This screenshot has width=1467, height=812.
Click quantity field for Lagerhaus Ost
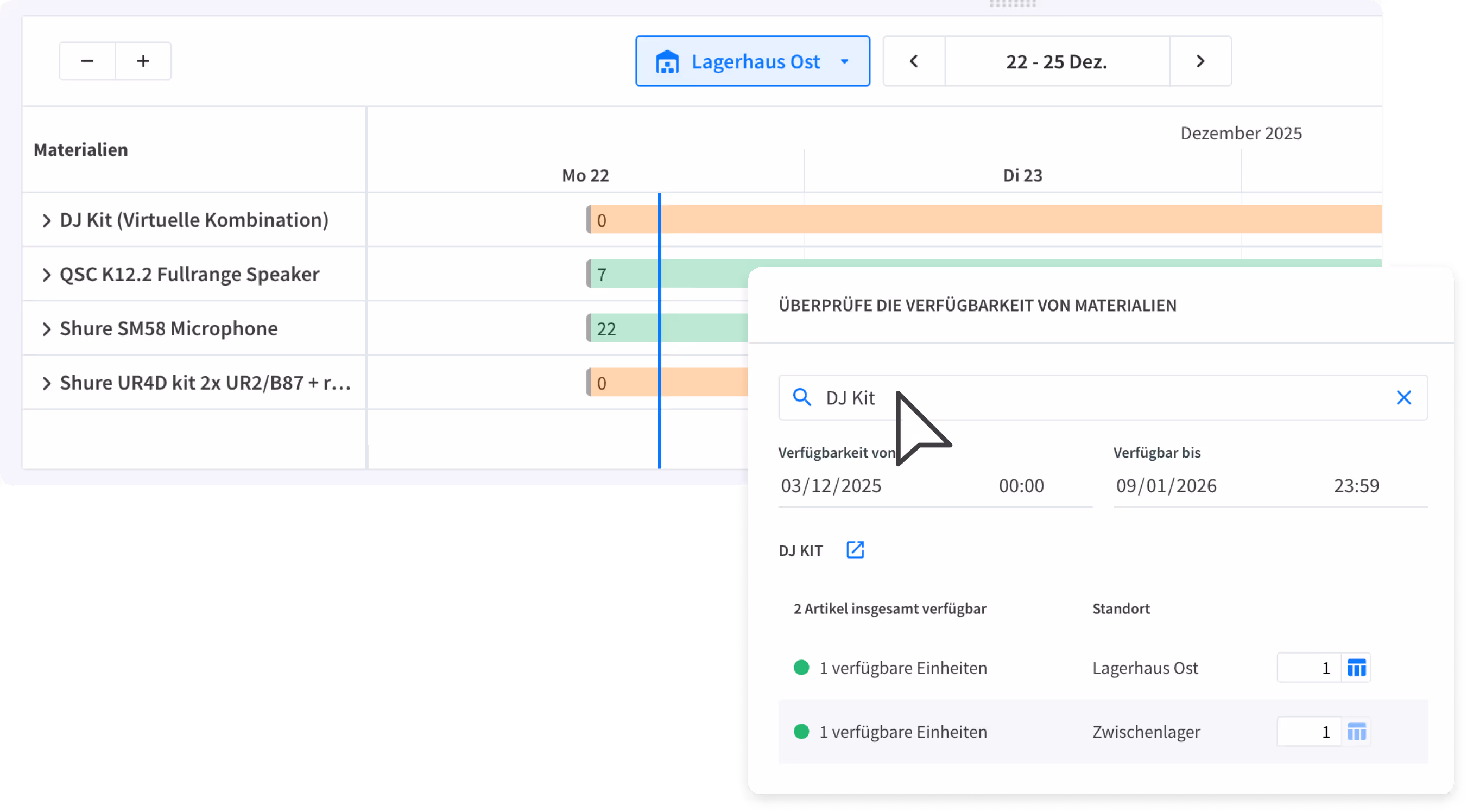pos(1308,668)
